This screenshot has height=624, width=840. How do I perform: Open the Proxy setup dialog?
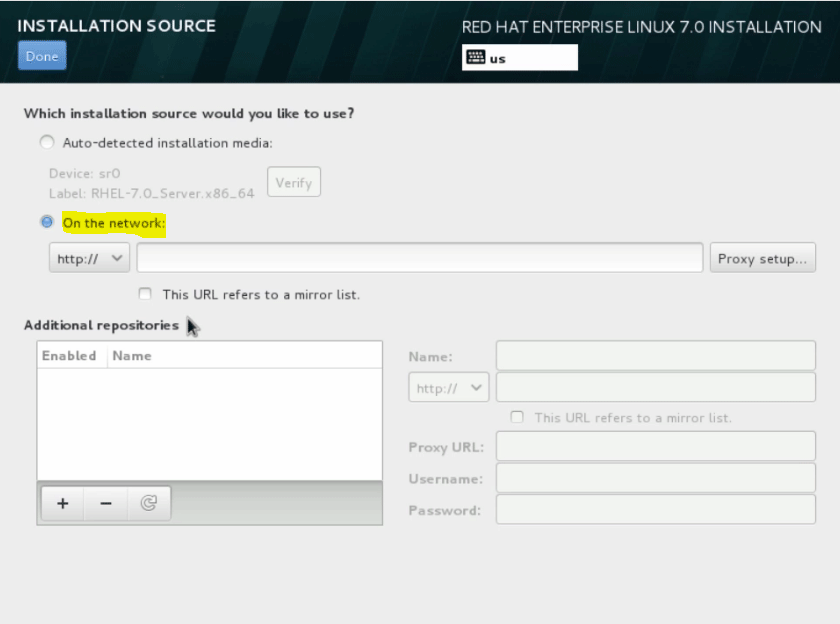pos(762,257)
